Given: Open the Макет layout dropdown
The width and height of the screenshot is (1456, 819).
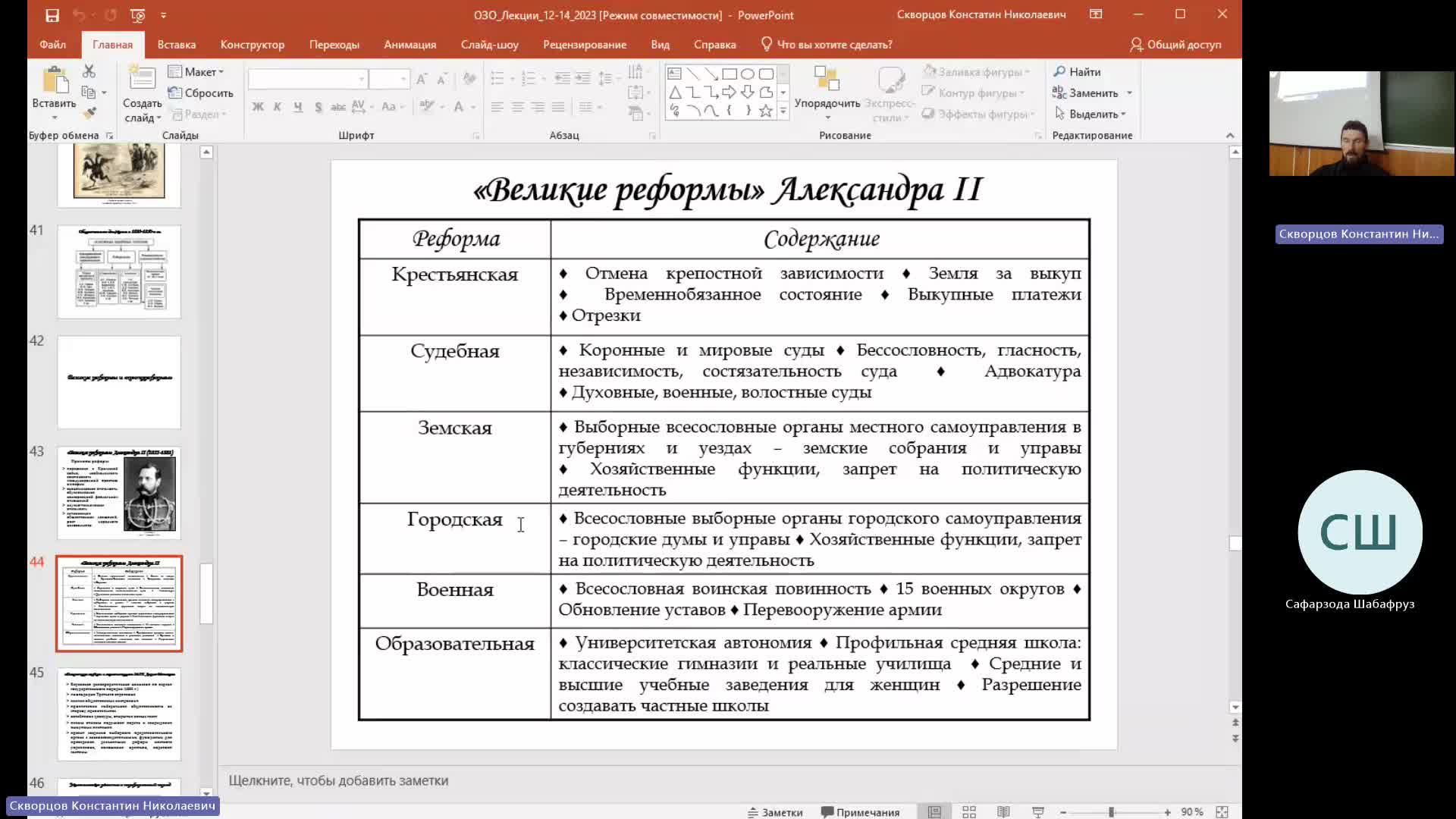Looking at the screenshot, I should (x=196, y=71).
